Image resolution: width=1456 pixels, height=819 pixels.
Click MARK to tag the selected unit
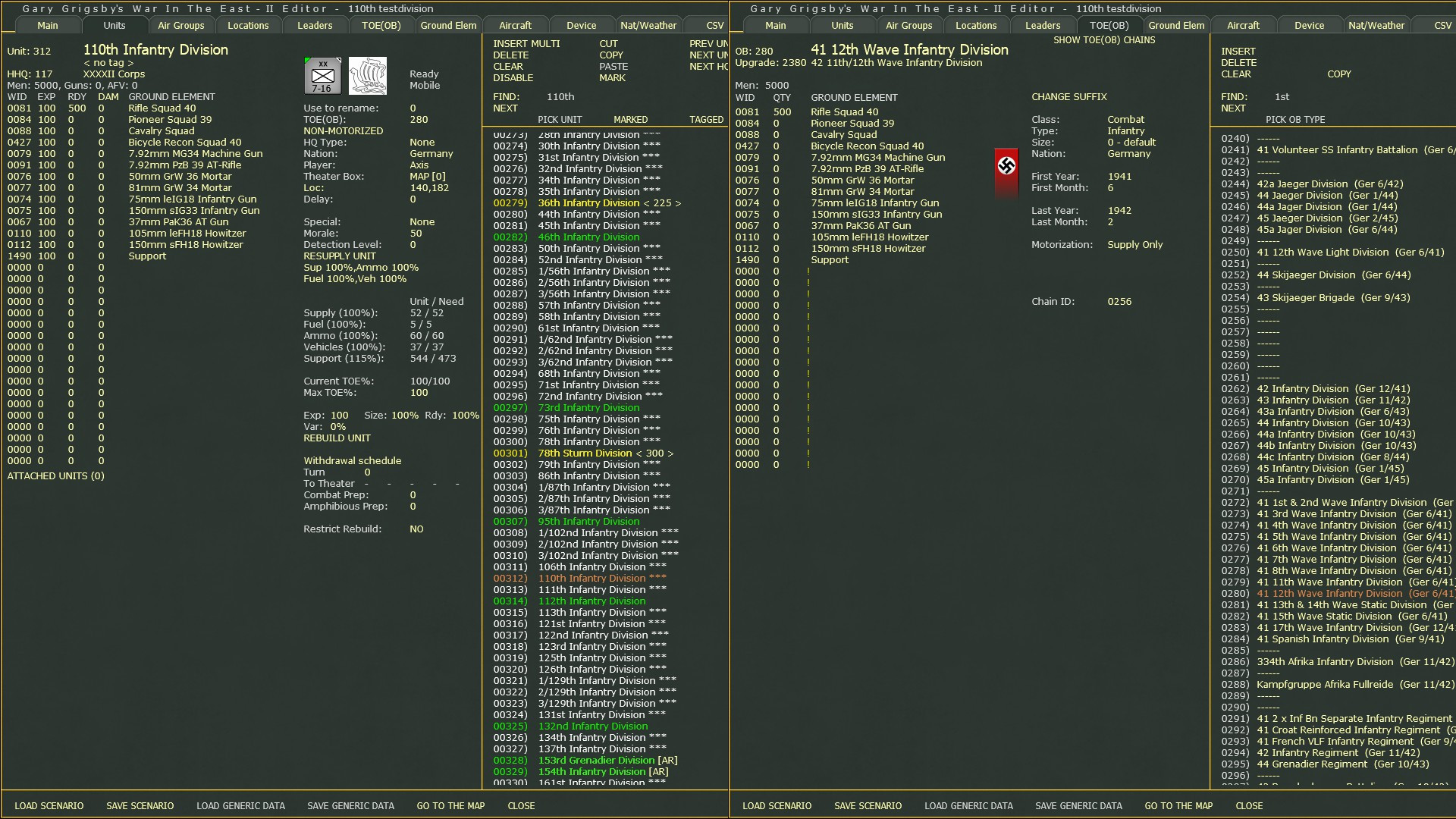(613, 77)
